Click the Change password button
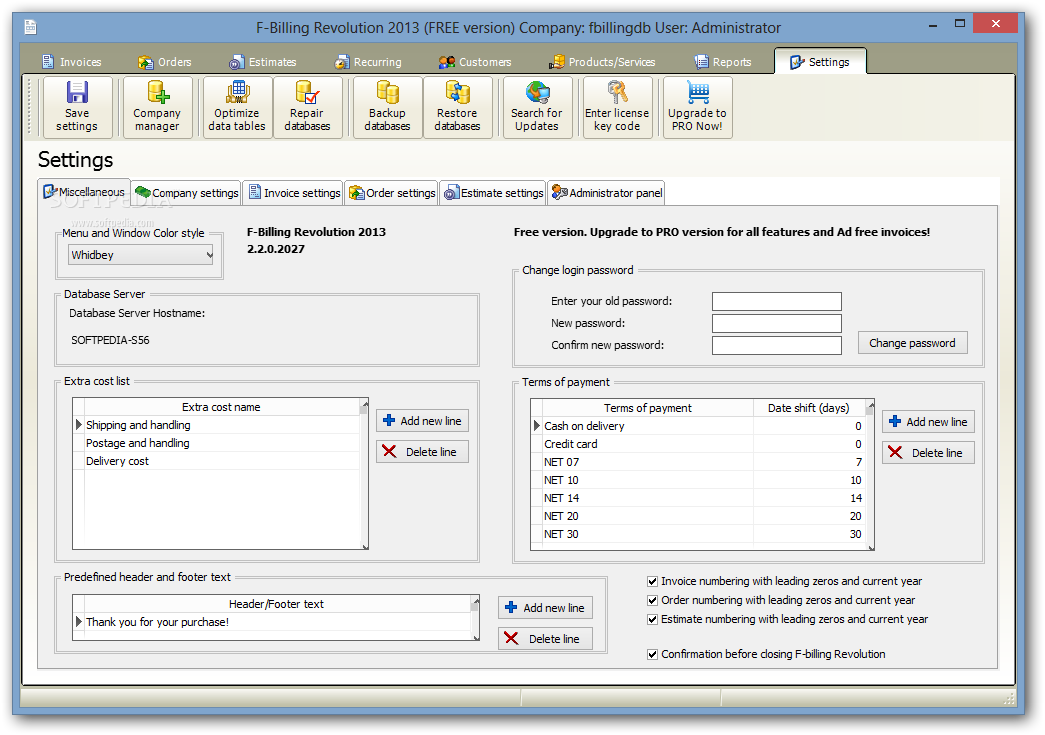1045x735 pixels. (912, 343)
